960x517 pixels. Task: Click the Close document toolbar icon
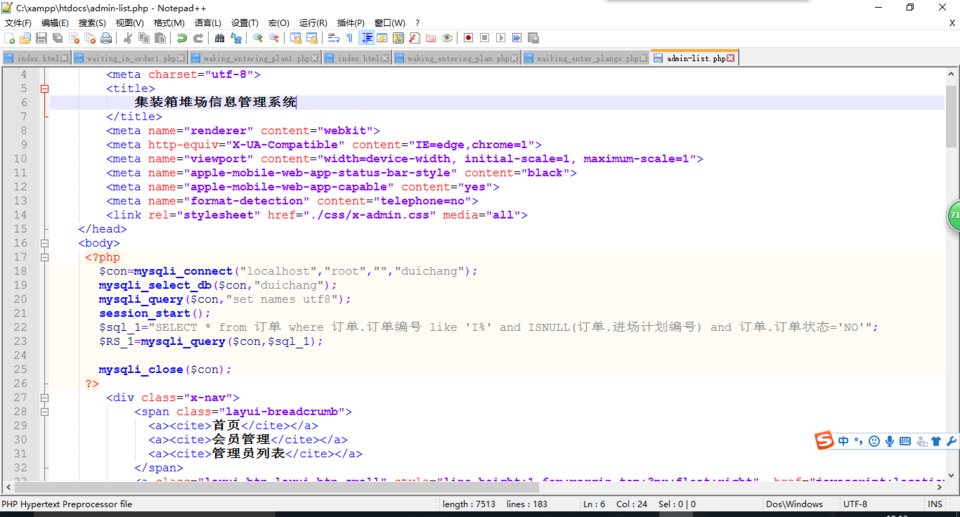pos(74,38)
